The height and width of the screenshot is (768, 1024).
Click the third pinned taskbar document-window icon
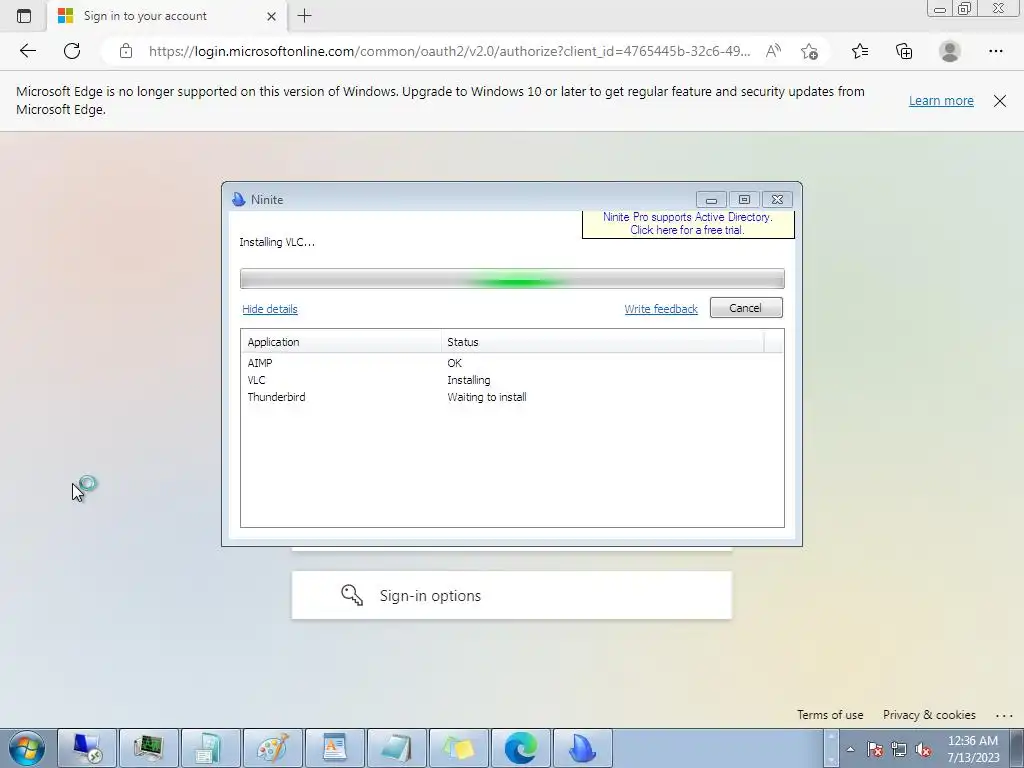(x=210, y=748)
